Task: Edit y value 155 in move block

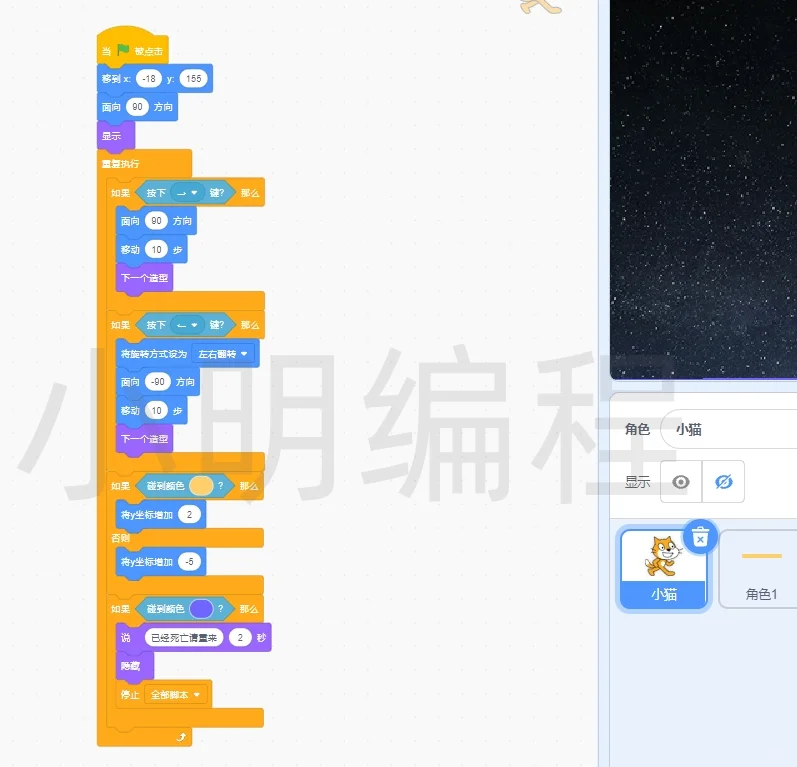Action: [194, 78]
